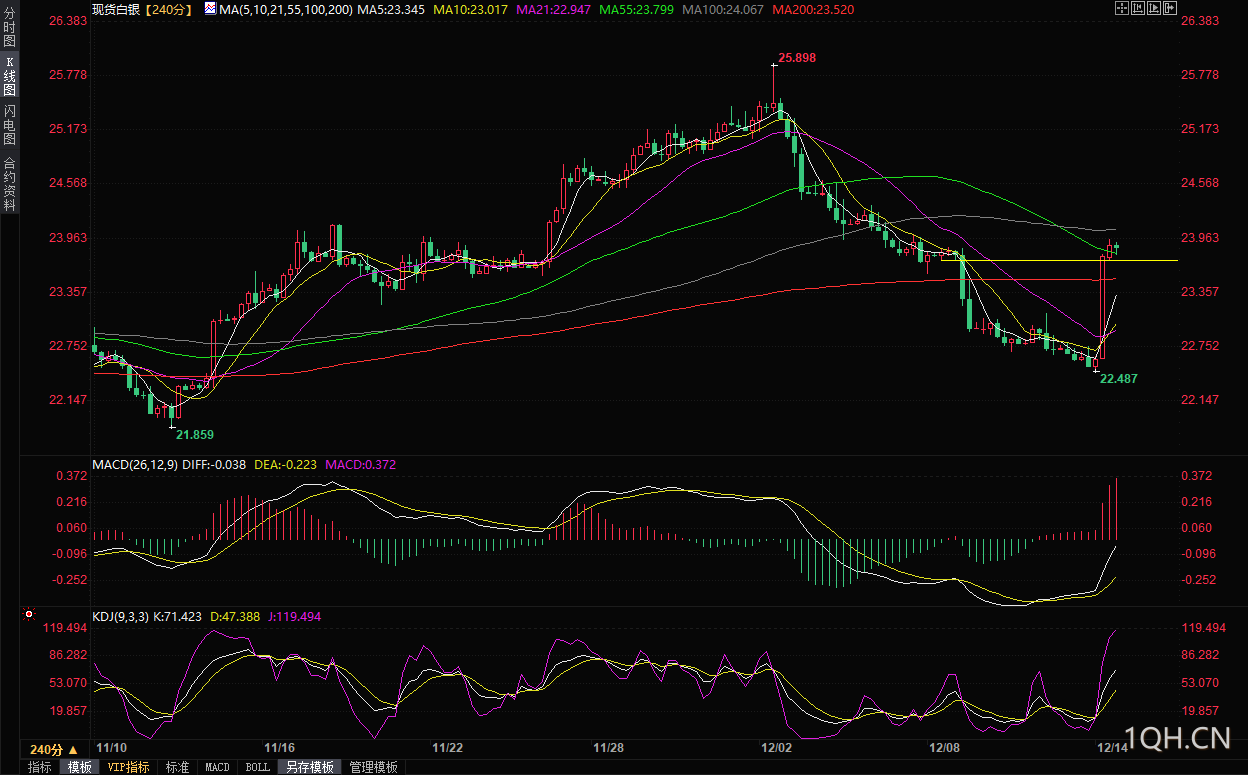Click the large red candle near 12/14
Image resolution: width=1248 pixels, height=775 pixels.
point(1102,308)
